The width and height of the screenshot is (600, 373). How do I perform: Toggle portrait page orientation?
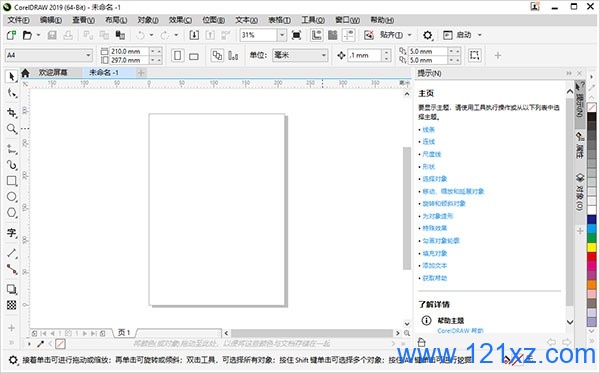[177, 55]
